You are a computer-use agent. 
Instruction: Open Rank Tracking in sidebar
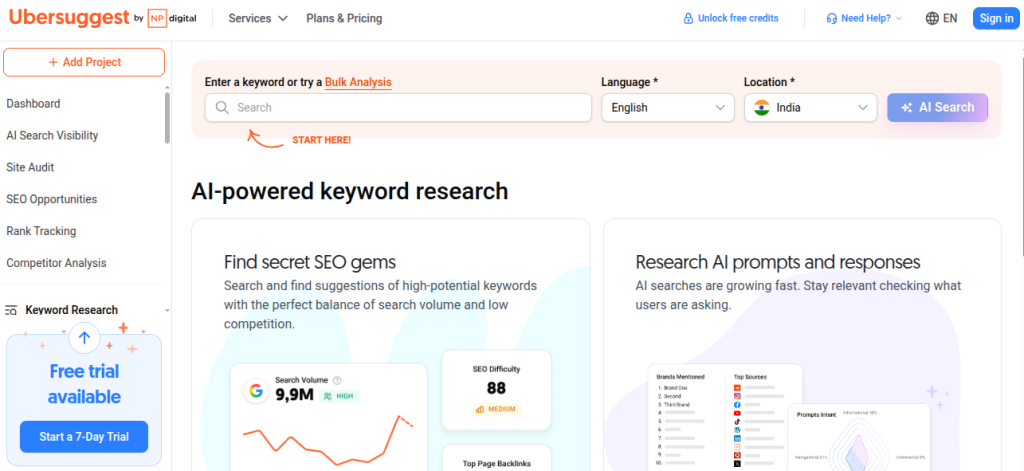[x=41, y=231]
